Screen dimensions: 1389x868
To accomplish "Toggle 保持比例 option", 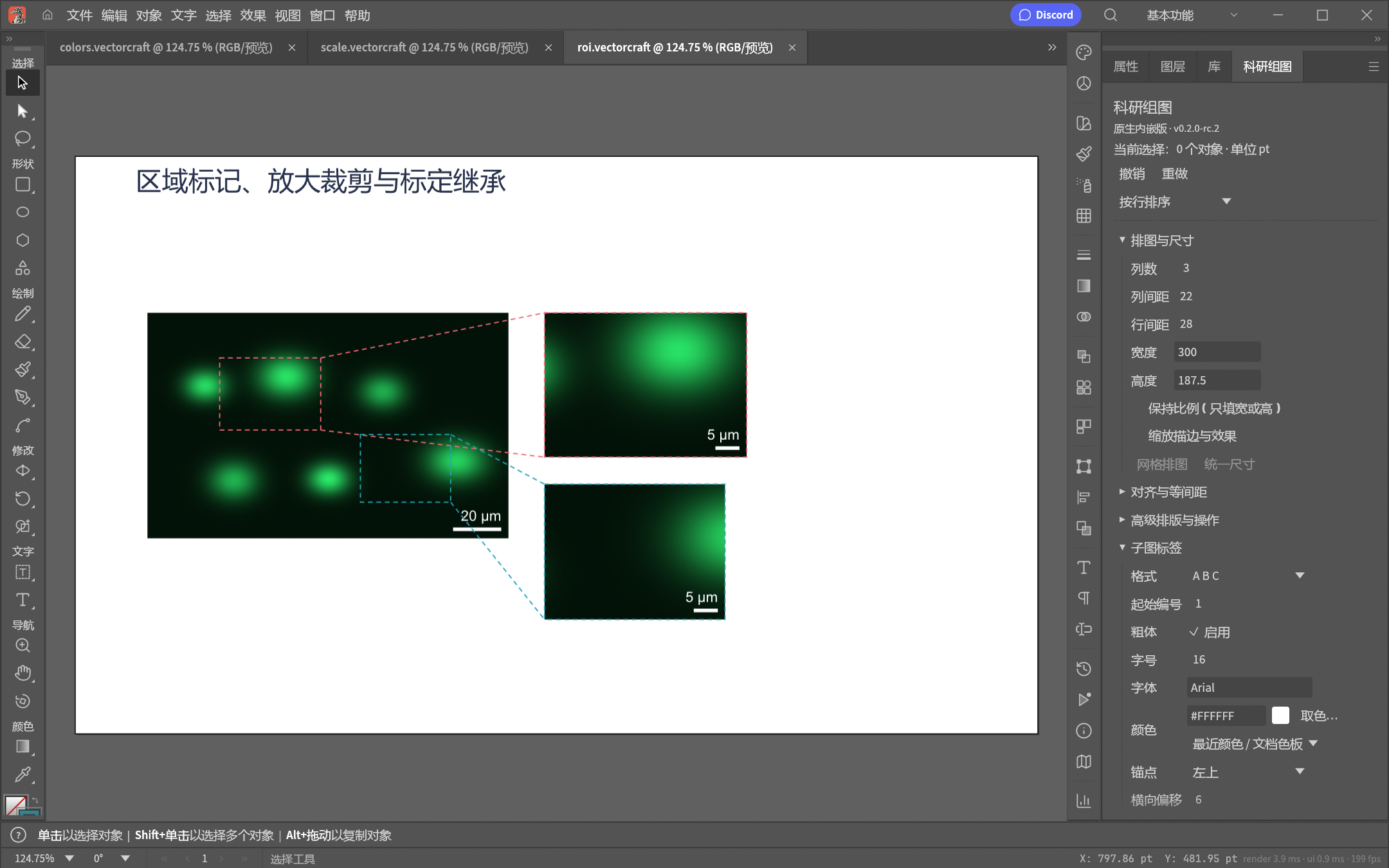I will pos(1214,408).
